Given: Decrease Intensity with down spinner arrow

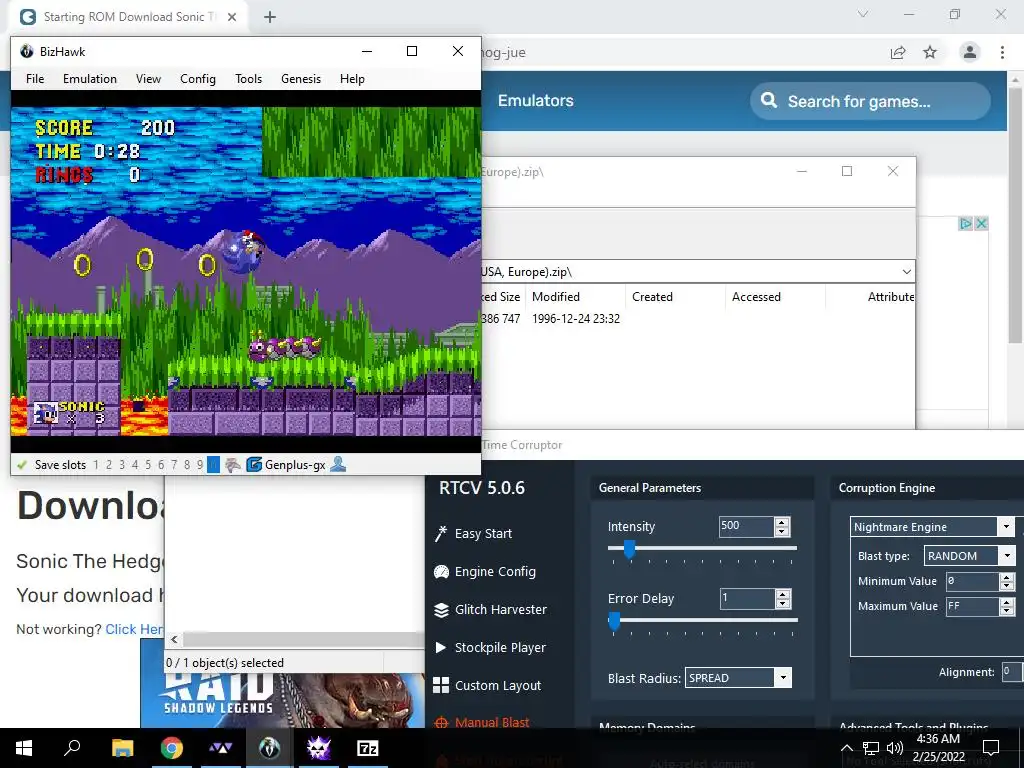Looking at the screenshot, I should click(x=782, y=532).
